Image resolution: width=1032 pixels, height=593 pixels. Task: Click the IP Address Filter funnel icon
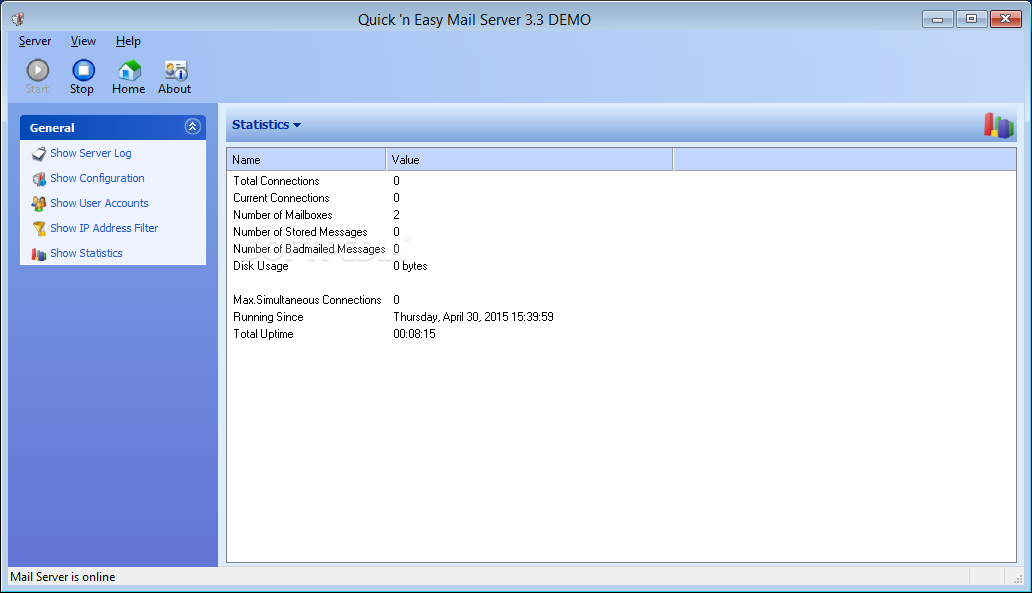coord(39,228)
